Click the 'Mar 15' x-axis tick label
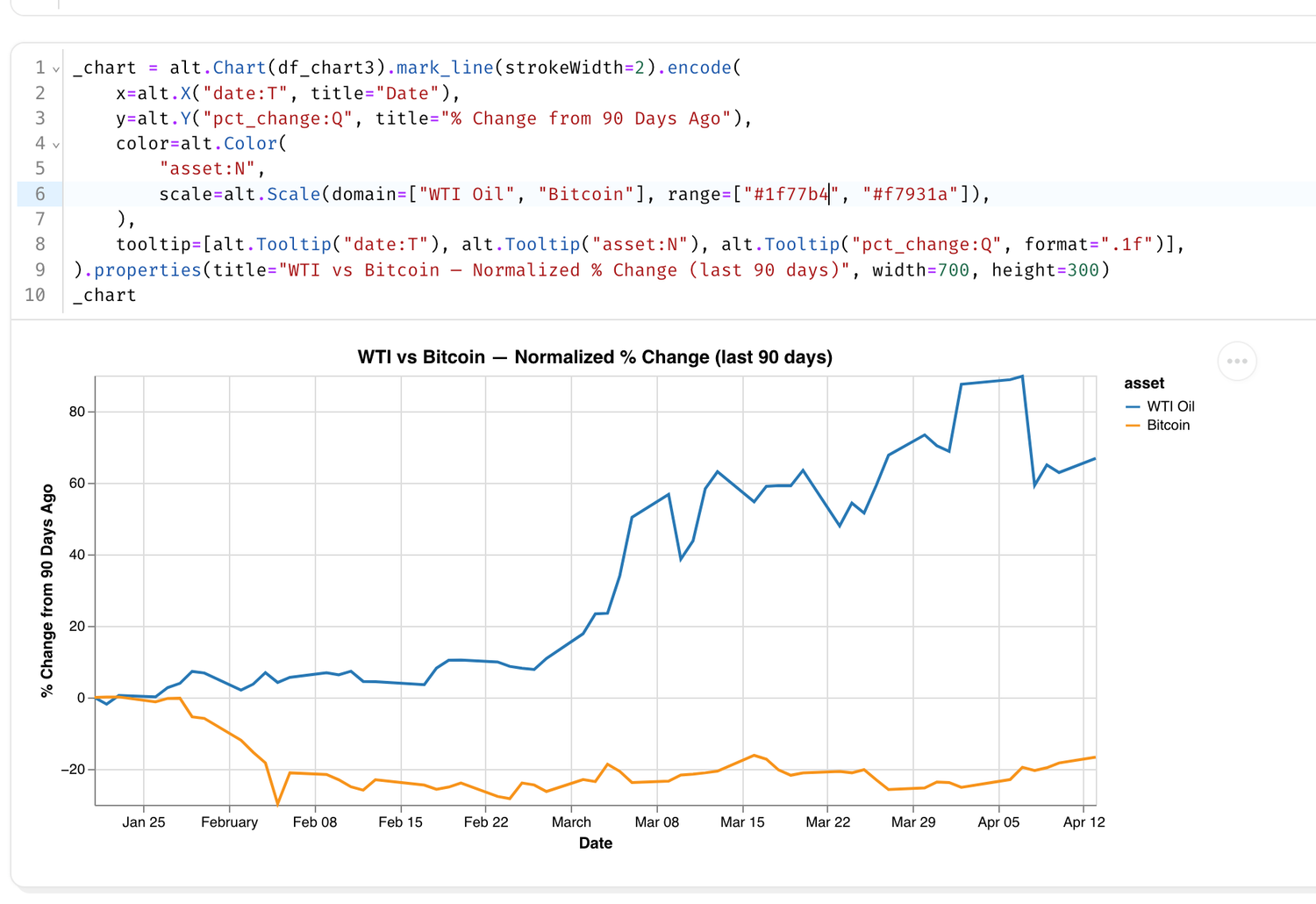This screenshot has width=1316, height=904. tap(742, 822)
